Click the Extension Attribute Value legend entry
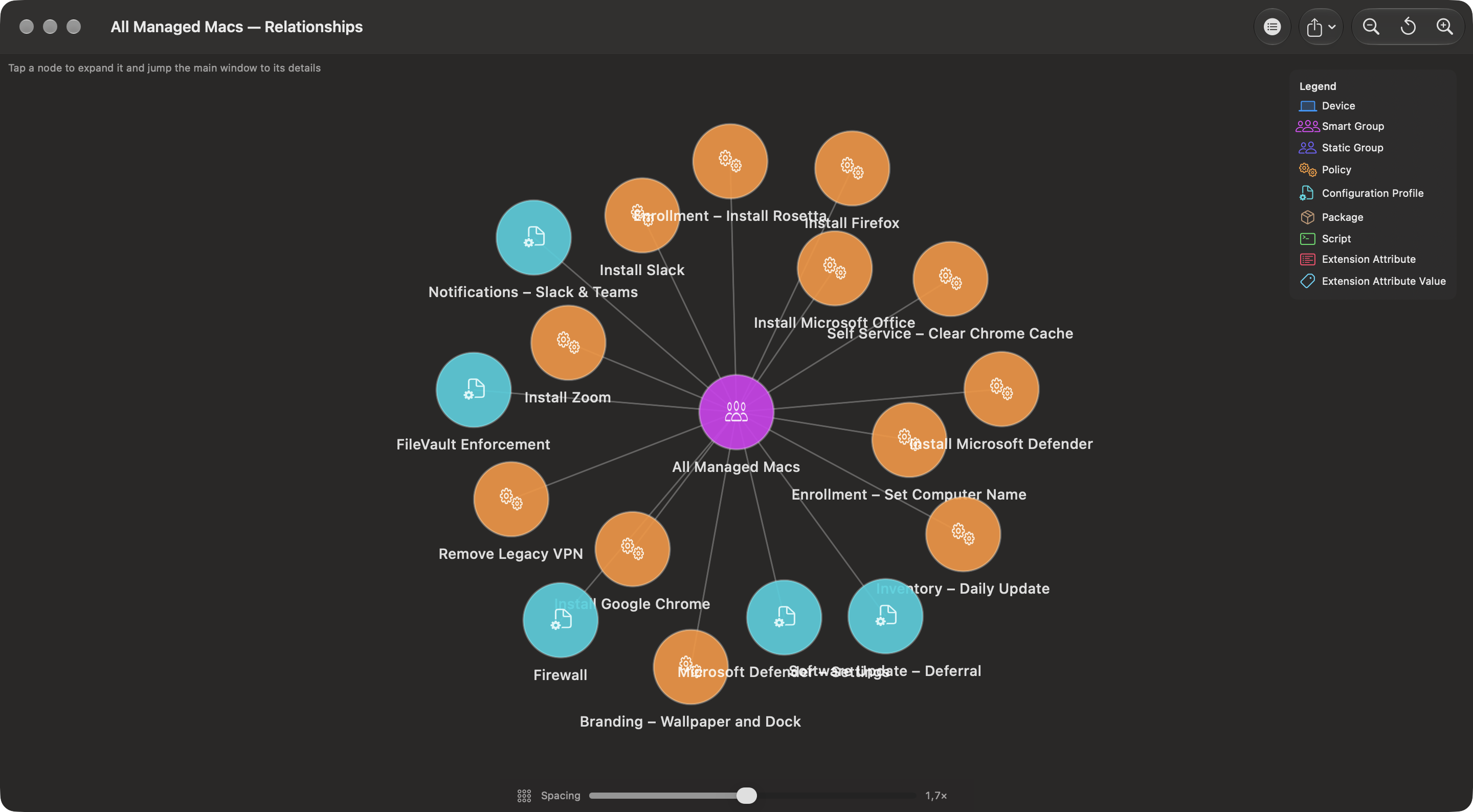This screenshot has height=812, width=1473. (1372, 281)
